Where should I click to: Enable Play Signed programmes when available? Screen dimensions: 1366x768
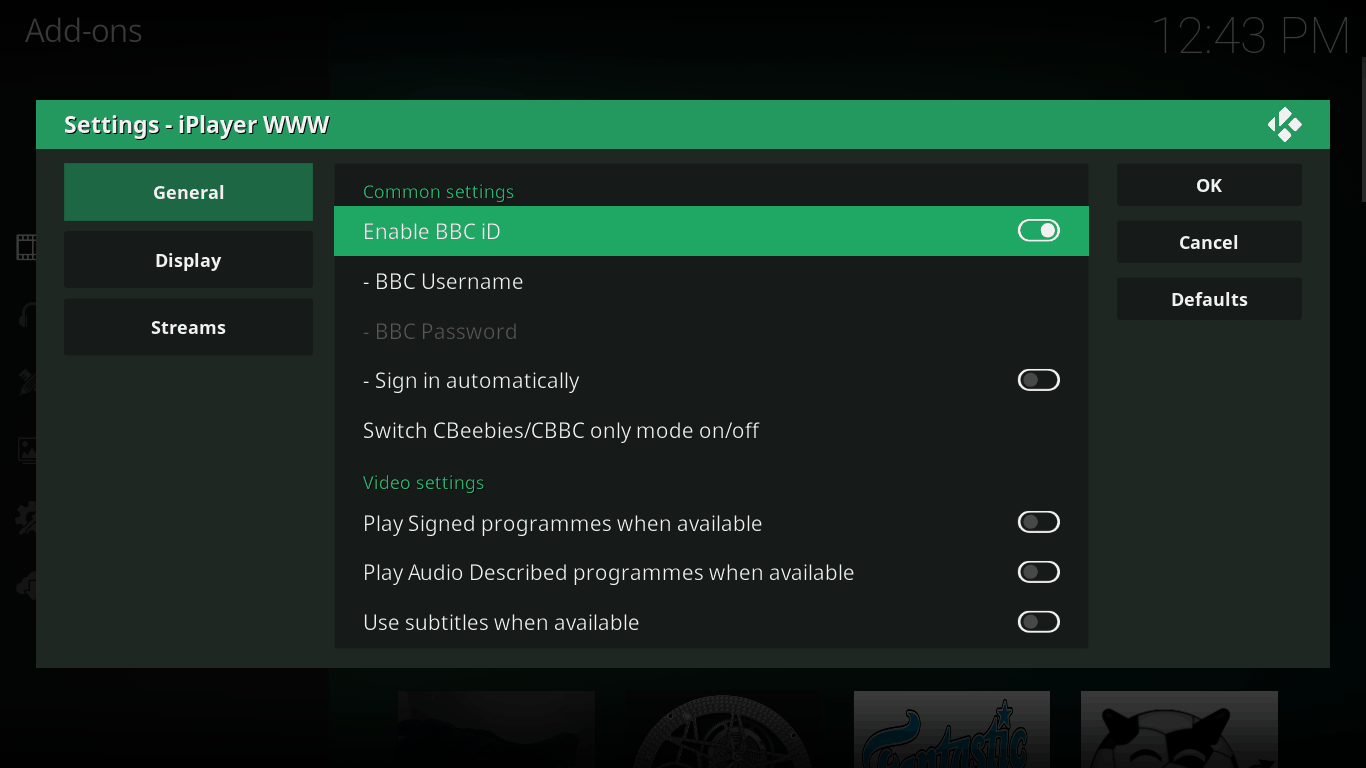pyautogui.click(x=1038, y=522)
